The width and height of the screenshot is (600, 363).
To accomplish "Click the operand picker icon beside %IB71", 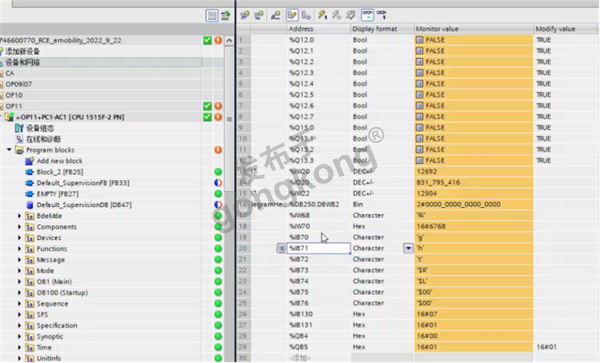I will 281,248.
